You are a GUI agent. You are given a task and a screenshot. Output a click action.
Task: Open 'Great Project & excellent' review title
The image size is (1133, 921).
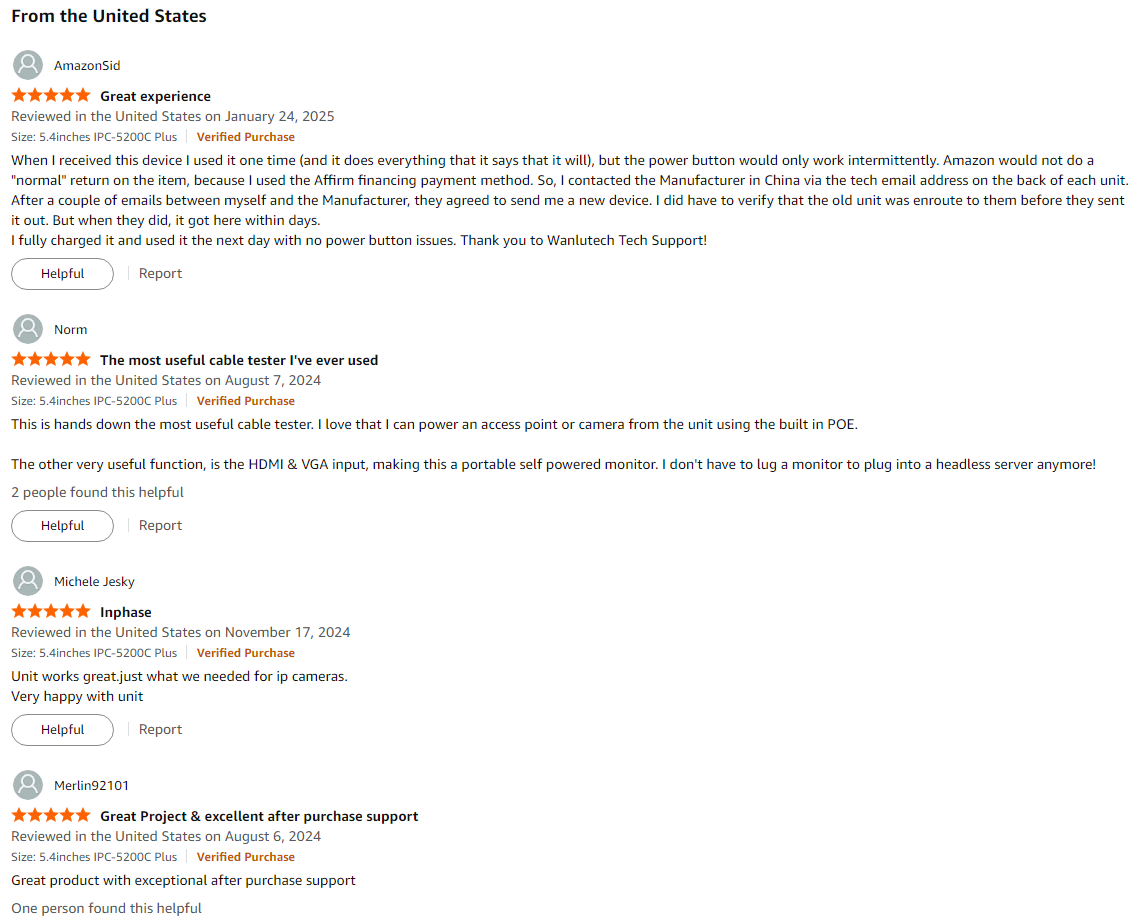click(259, 816)
